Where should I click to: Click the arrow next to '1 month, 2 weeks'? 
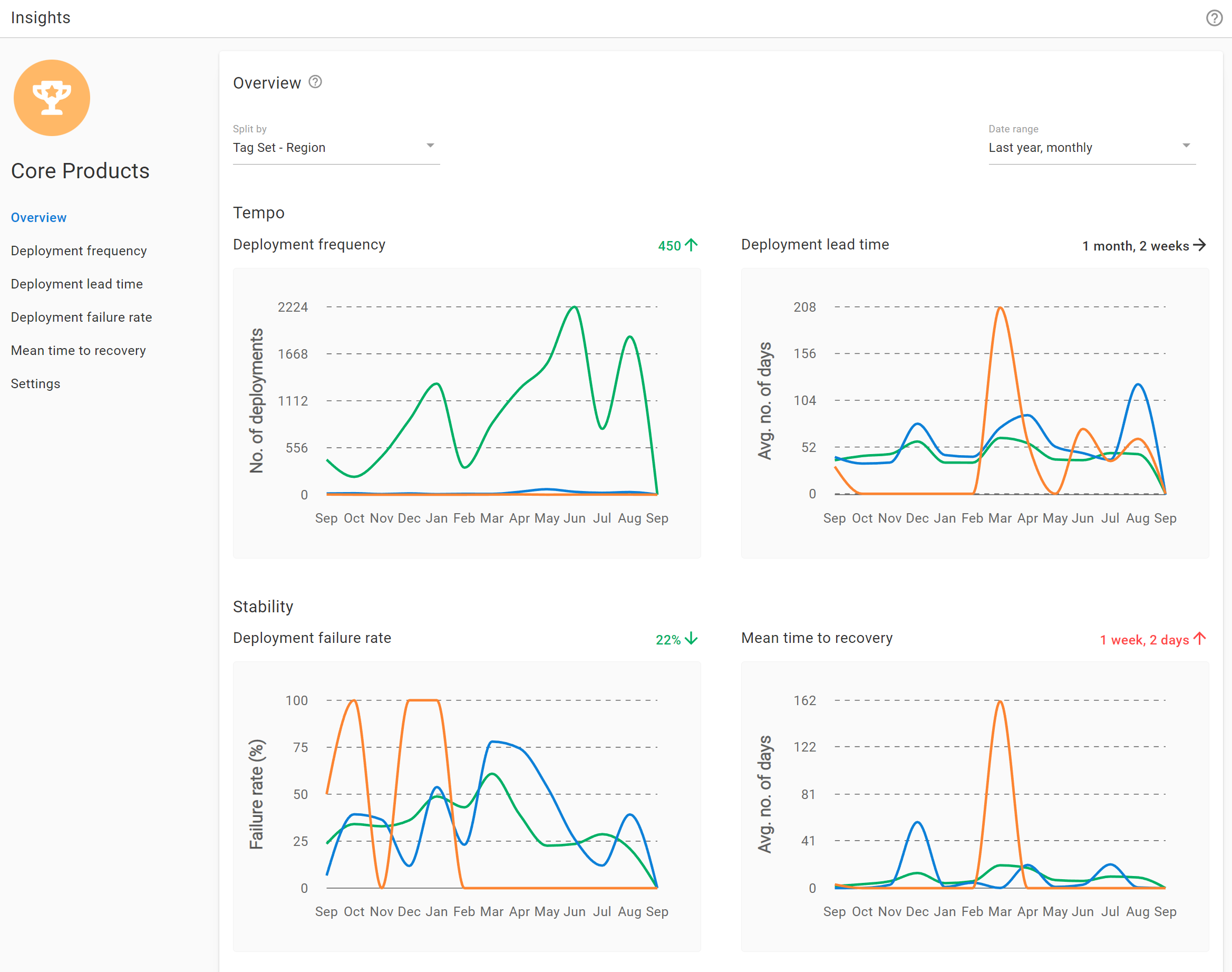[1201, 245]
